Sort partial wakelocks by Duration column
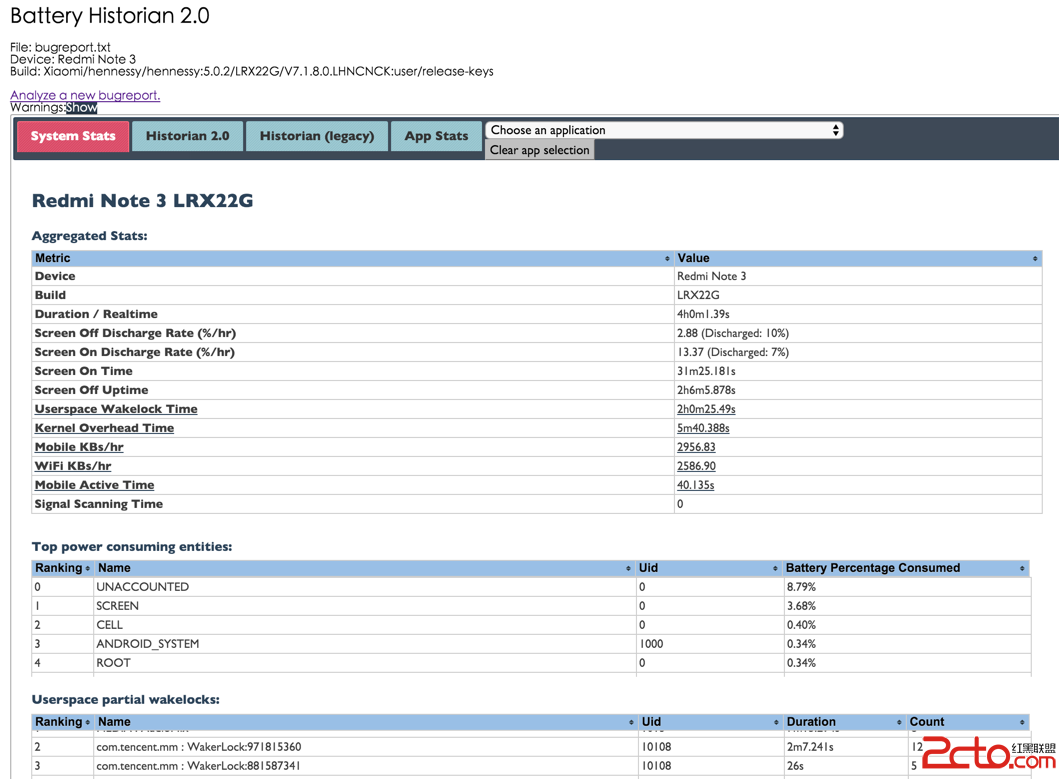This screenshot has width=1059, height=779. (x=844, y=722)
